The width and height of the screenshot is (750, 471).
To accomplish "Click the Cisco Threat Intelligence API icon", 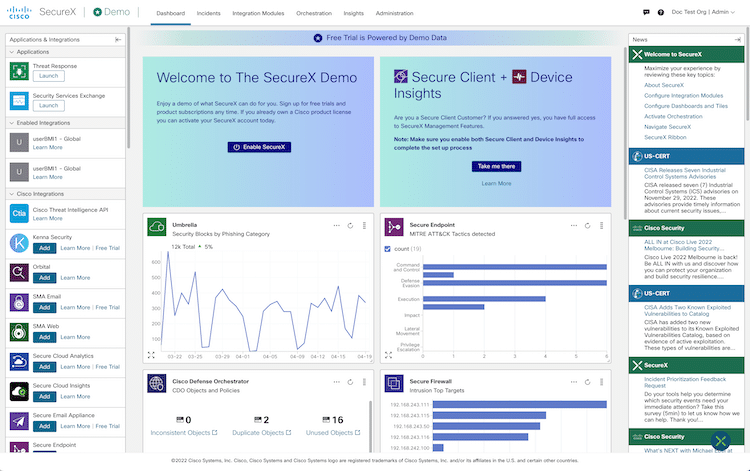I will point(19,213).
